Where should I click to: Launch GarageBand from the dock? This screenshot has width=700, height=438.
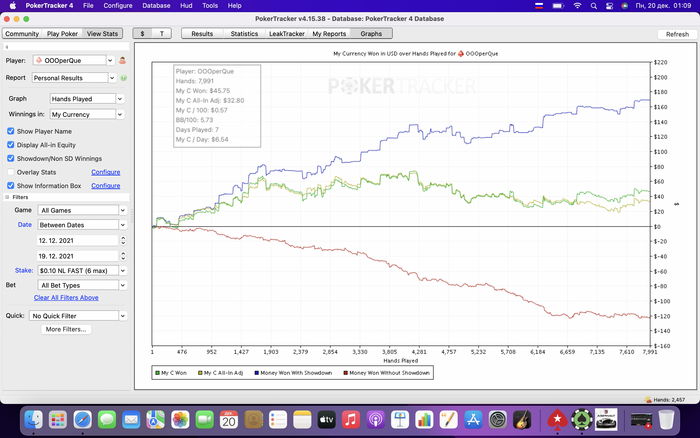coord(522,420)
